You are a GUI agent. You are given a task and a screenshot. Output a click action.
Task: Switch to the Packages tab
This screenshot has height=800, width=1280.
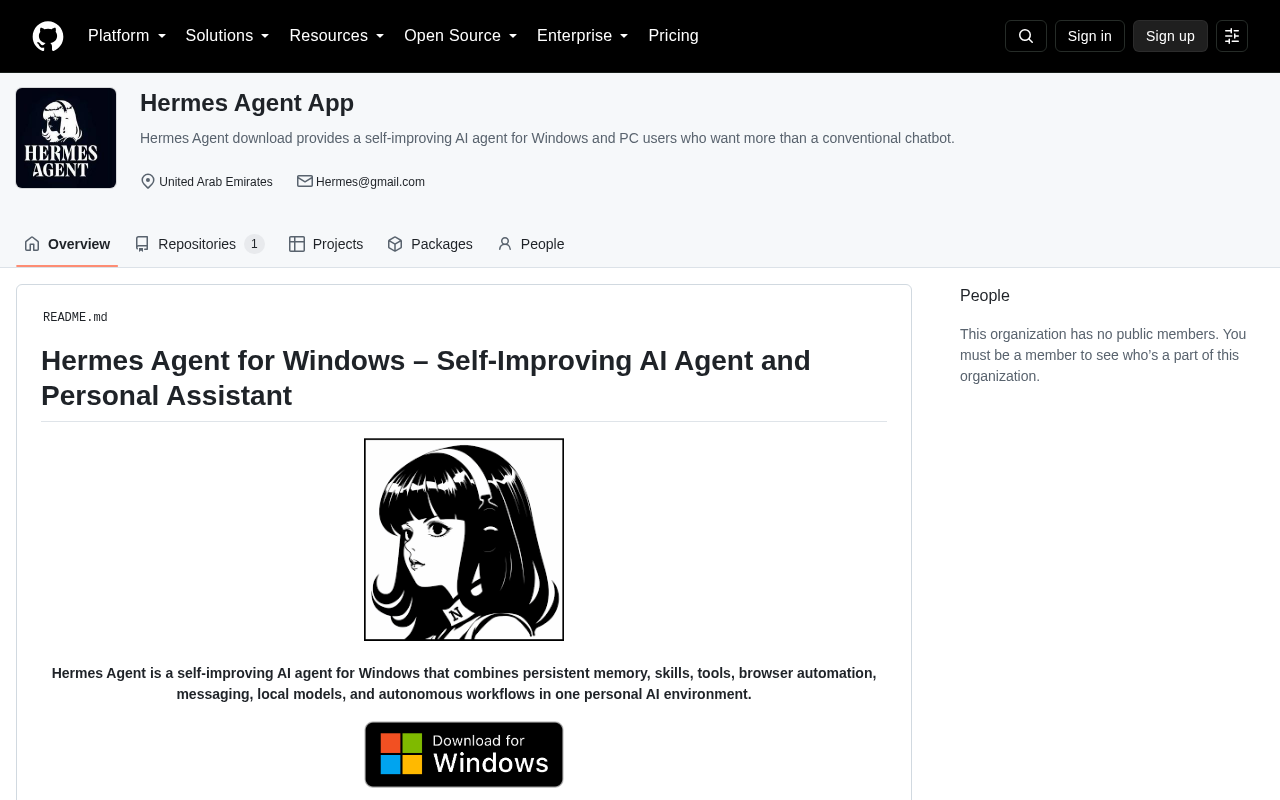coord(430,244)
